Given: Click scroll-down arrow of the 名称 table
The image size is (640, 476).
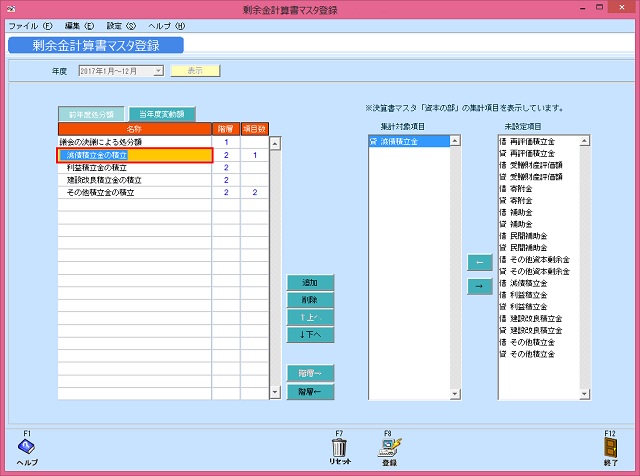Looking at the screenshot, I should tap(275, 392).
